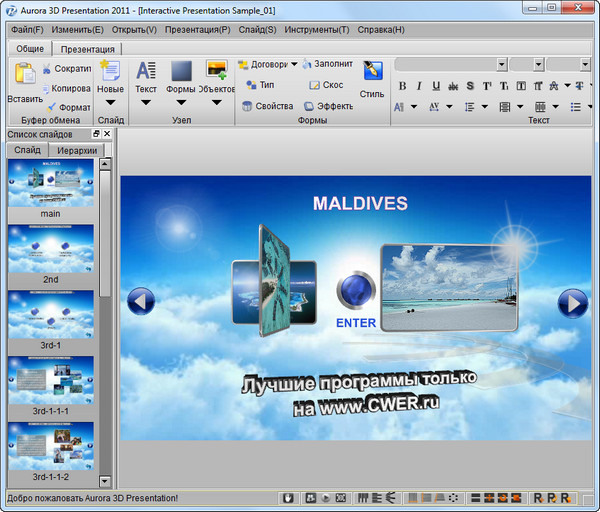Open the Инструменты(T) menu

click(316, 29)
